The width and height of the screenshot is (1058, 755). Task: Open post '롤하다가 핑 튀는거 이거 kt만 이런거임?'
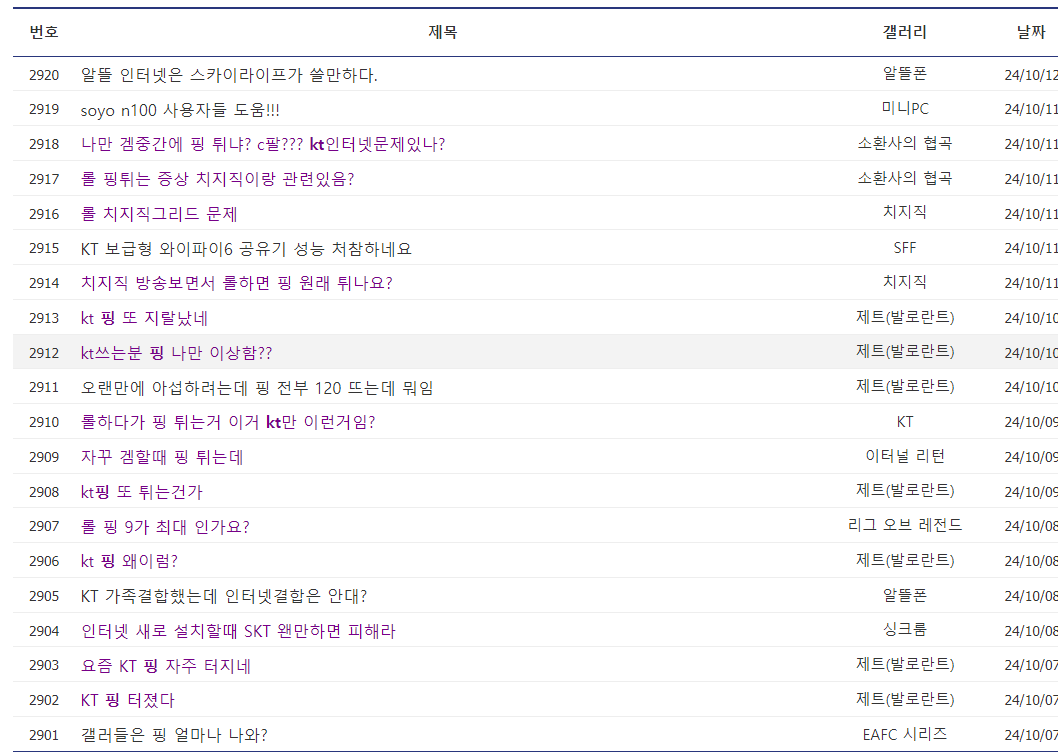click(227, 422)
